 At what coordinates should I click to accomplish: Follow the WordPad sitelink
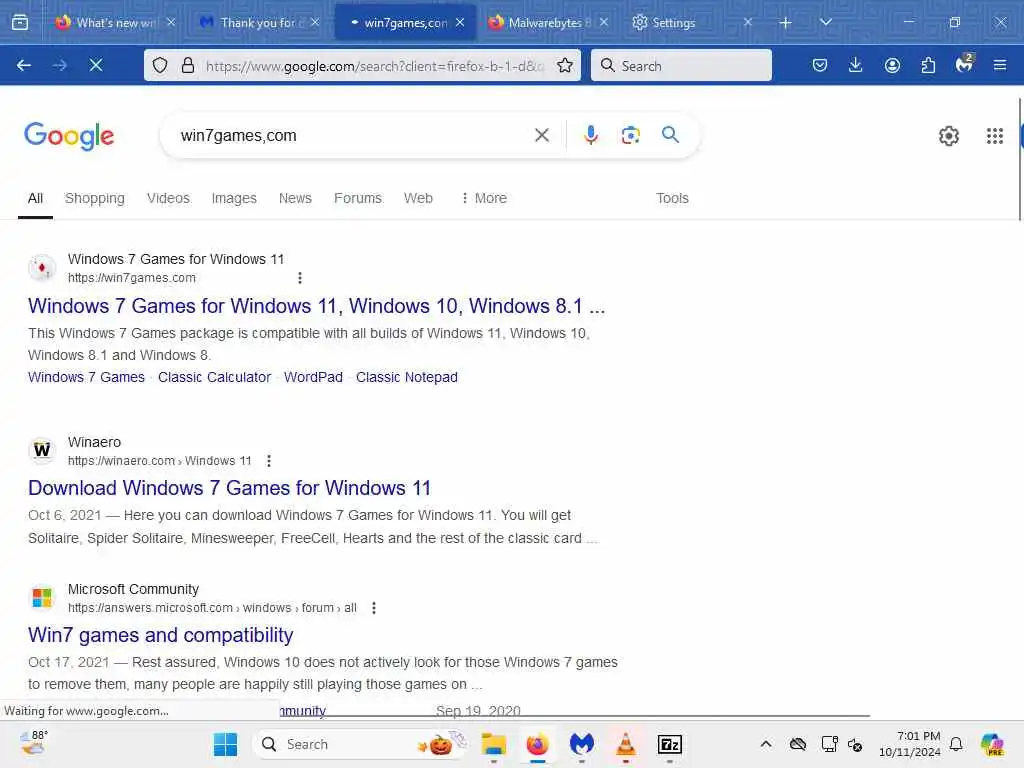[x=313, y=377]
